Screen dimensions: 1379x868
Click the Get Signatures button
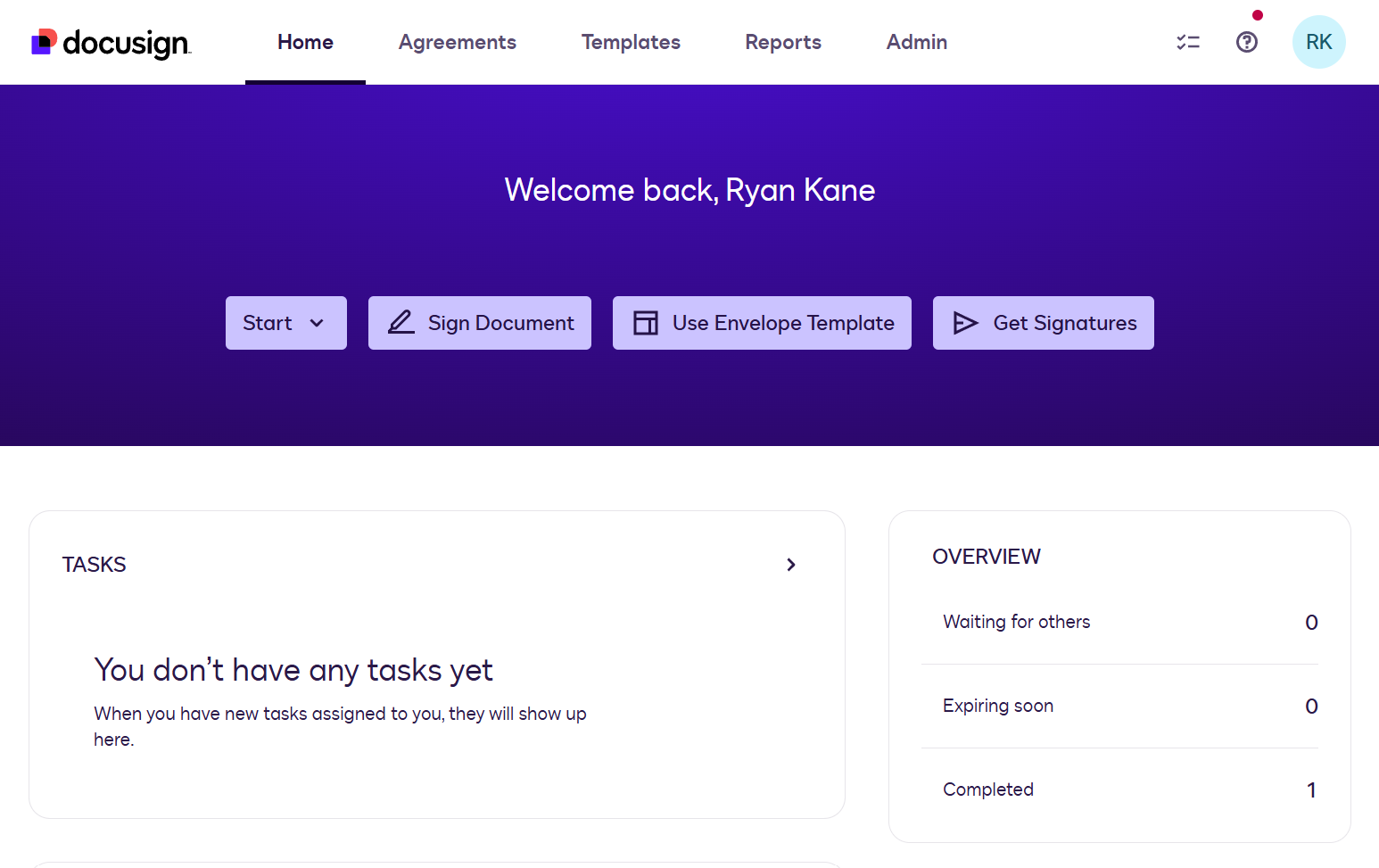[x=1044, y=323]
